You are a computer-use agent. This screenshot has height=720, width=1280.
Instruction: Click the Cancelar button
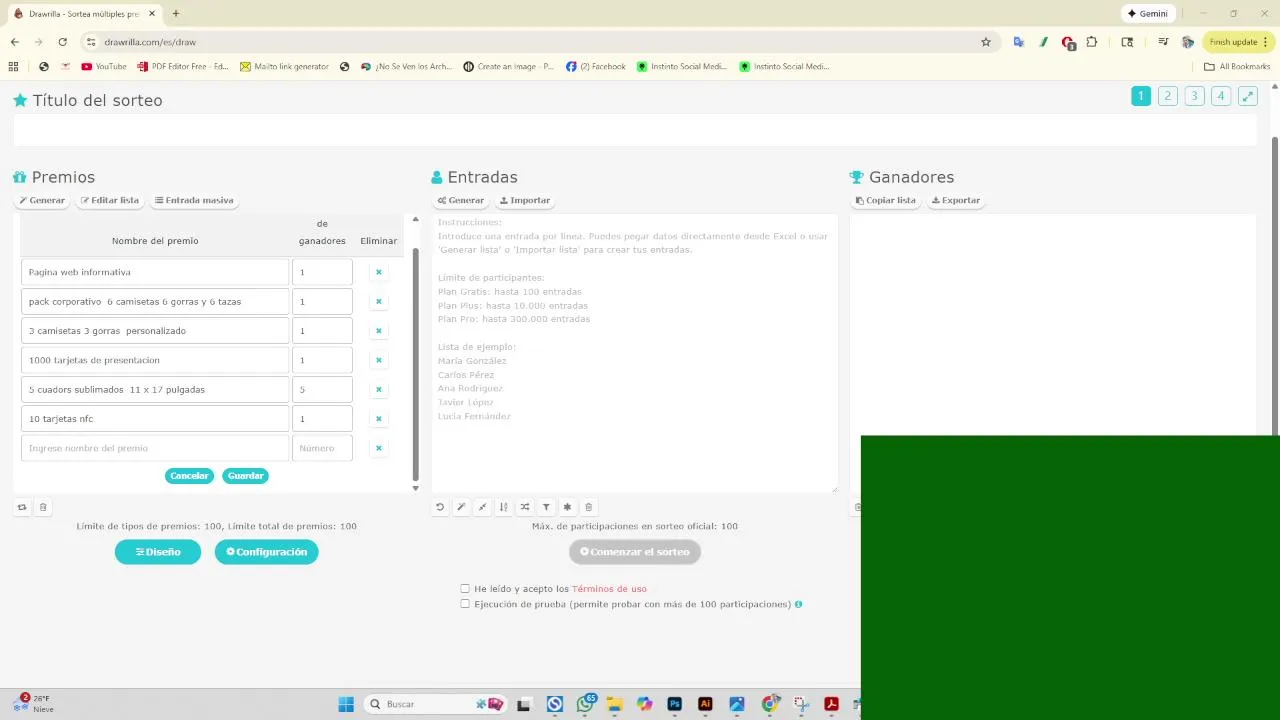click(189, 476)
